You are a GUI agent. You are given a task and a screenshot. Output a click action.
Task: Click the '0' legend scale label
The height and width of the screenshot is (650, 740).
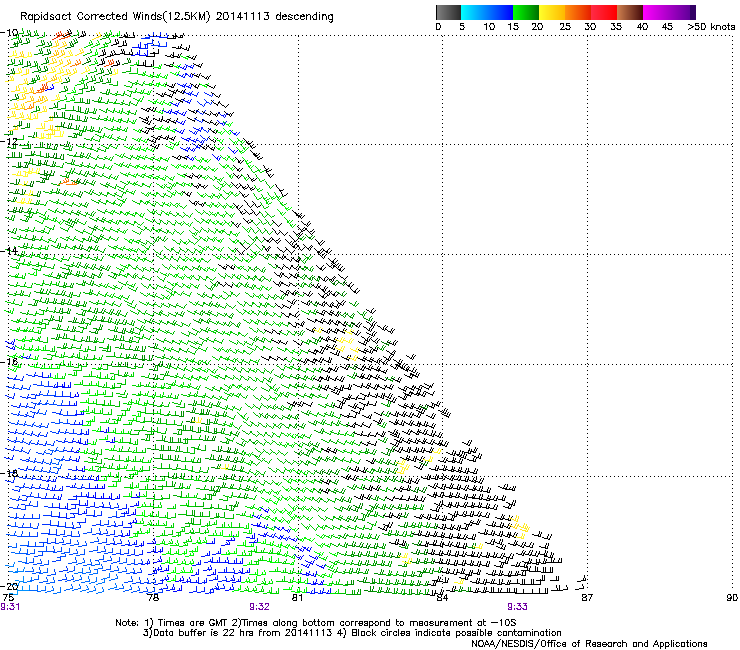click(x=438, y=27)
